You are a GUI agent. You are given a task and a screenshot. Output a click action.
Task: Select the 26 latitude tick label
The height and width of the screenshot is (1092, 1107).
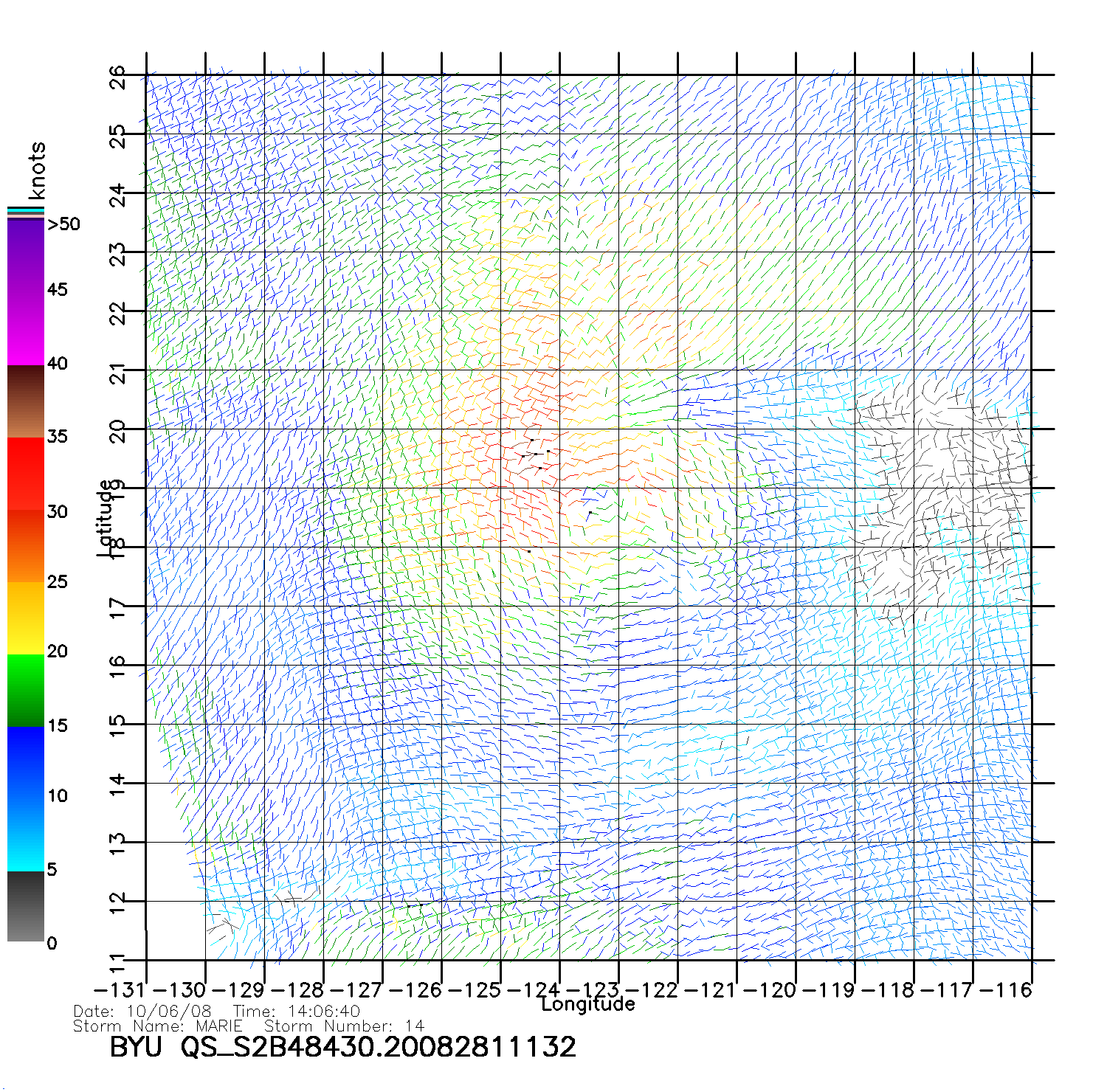[117, 77]
